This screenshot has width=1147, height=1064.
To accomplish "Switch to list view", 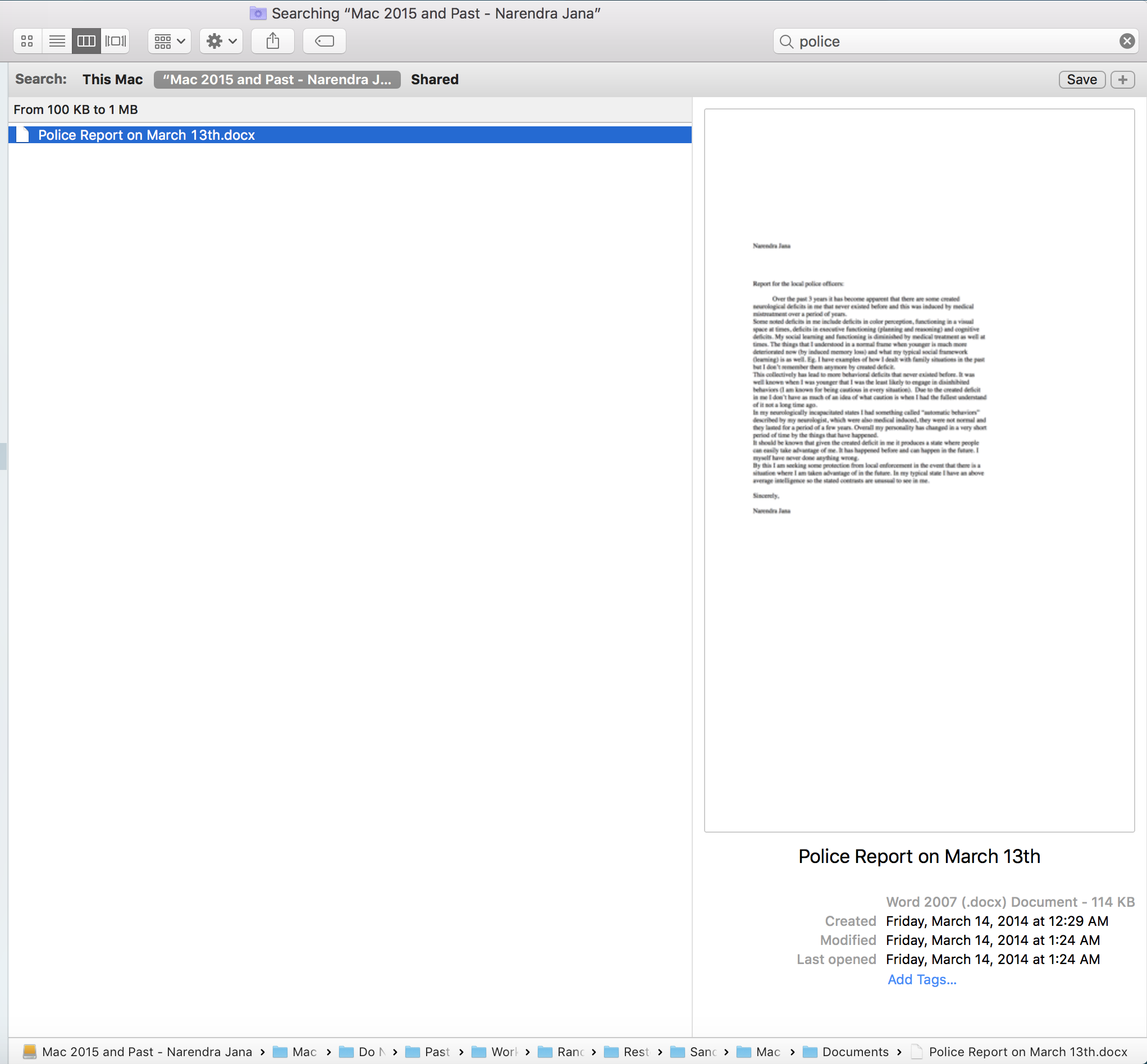I will click(57, 41).
